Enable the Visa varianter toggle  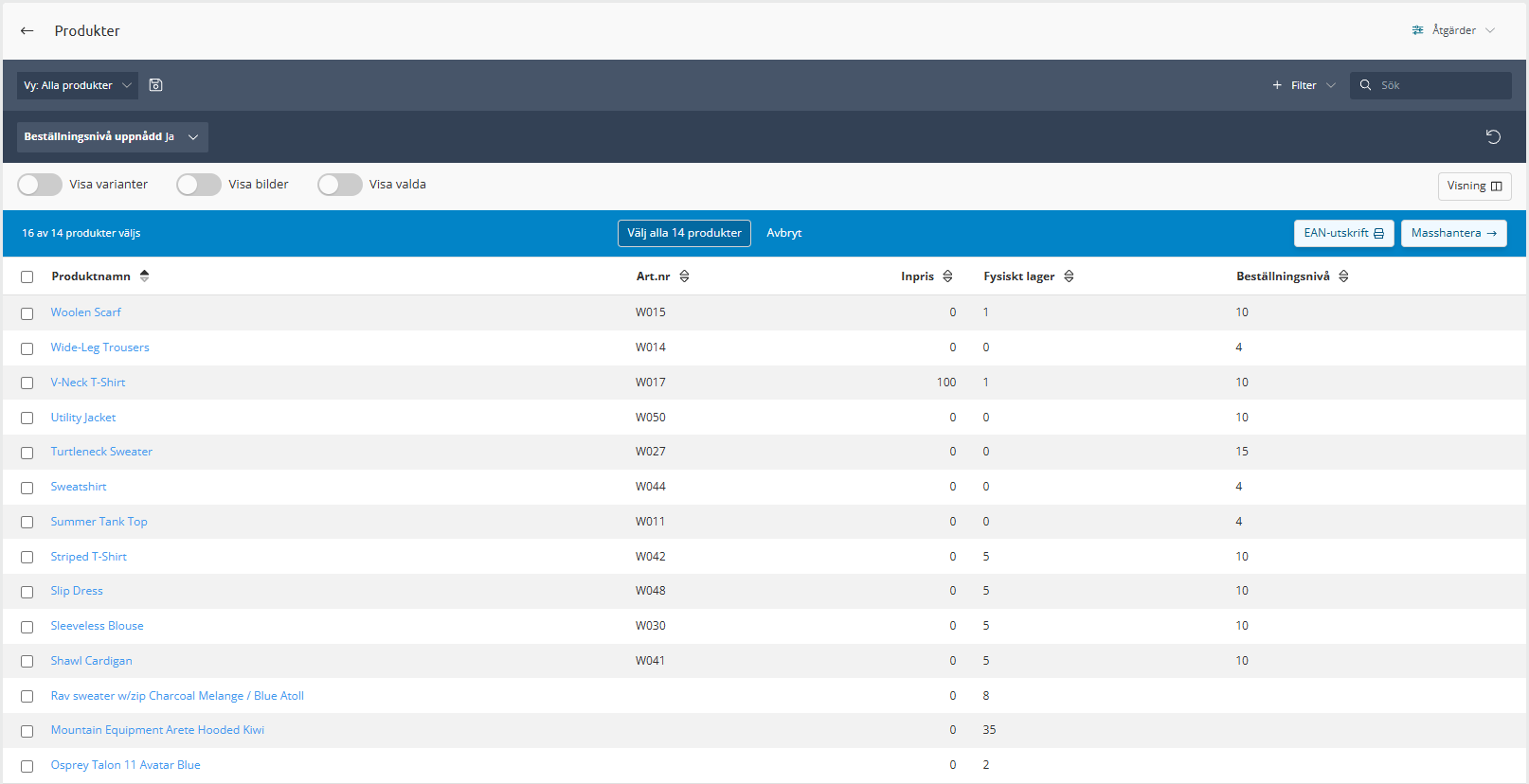pyautogui.click(x=40, y=185)
